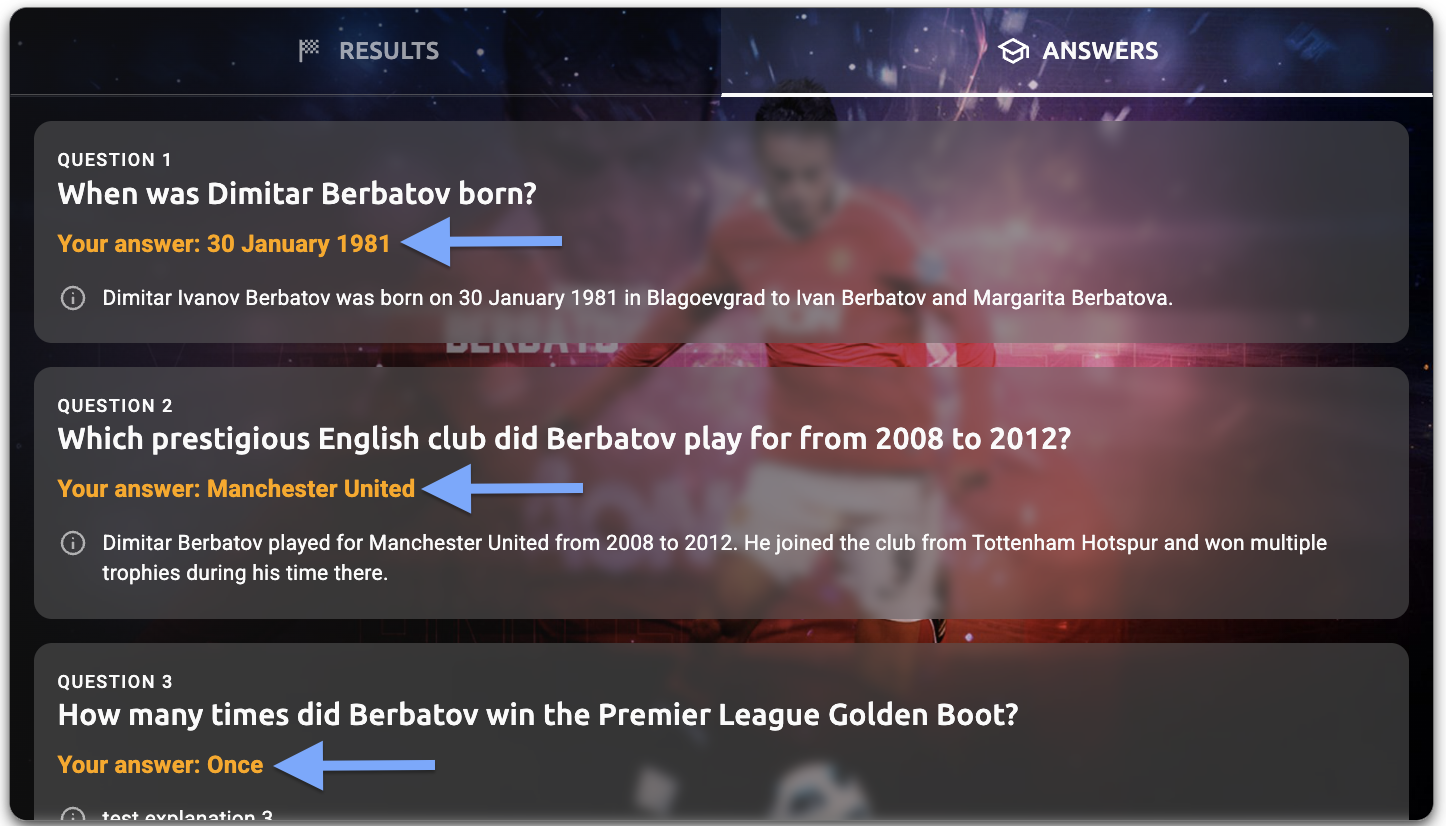Click the info icon under Question 1
1446x826 pixels.
click(73, 298)
